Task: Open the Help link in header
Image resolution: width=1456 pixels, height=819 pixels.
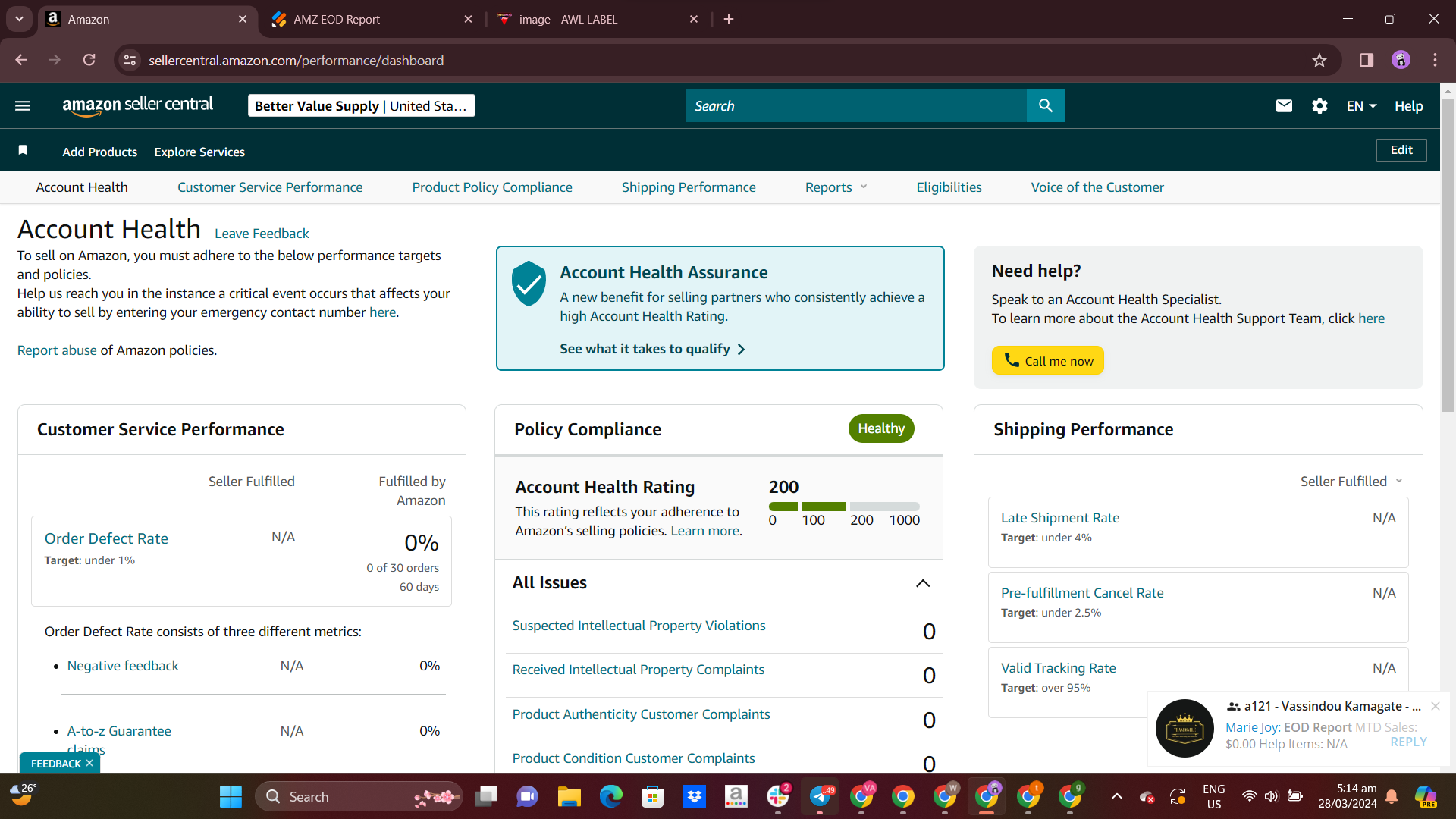Action: point(1408,106)
